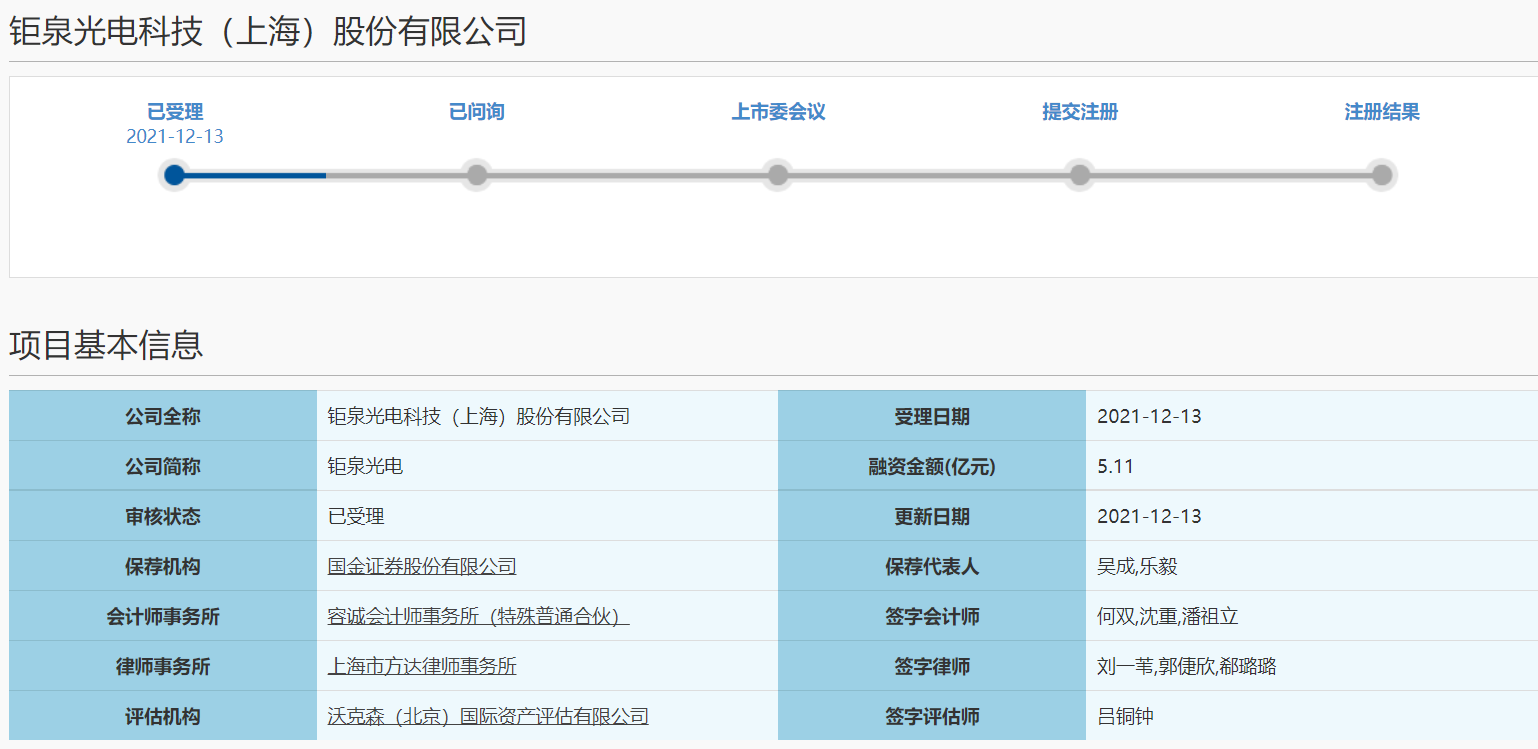The height and width of the screenshot is (749, 1538).
Task: Click the 受理日期 header cell
Action: pyautogui.click(x=932, y=416)
